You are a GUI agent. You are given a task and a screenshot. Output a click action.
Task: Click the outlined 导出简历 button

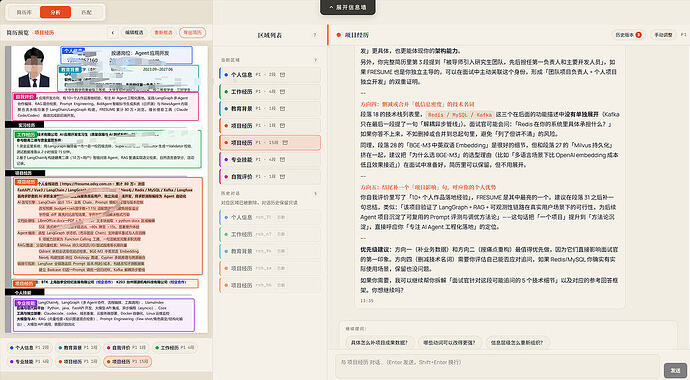pos(192,33)
